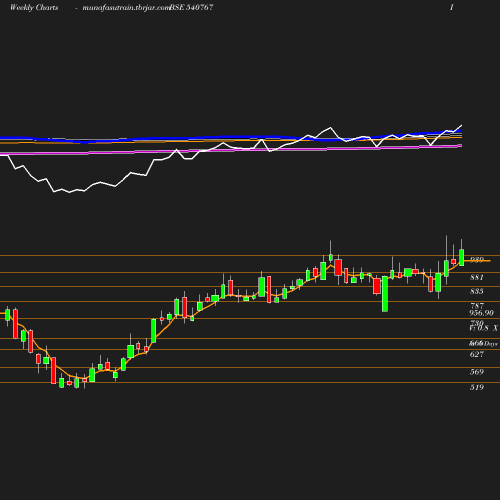This screenshot has height=500, width=500.
Task: Click the '627' price level label
Action: [477, 354]
